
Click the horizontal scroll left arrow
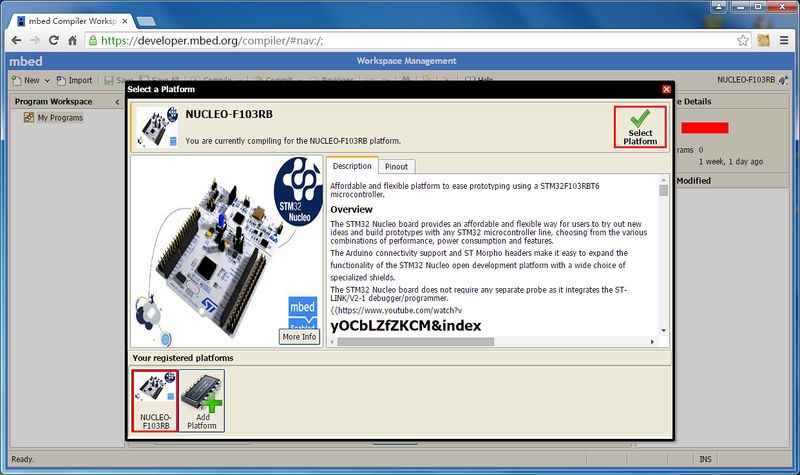[333, 341]
